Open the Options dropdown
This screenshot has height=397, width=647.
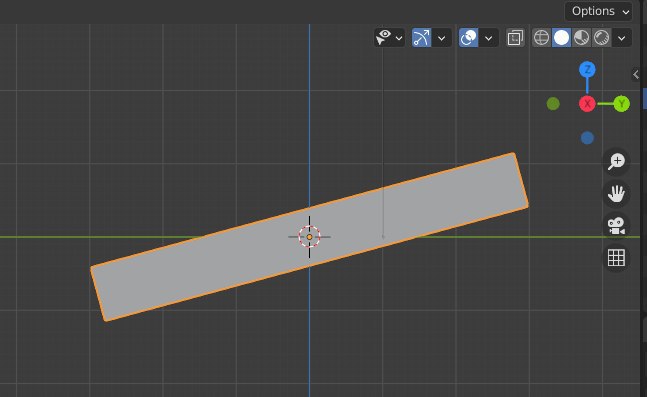(598, 11)
